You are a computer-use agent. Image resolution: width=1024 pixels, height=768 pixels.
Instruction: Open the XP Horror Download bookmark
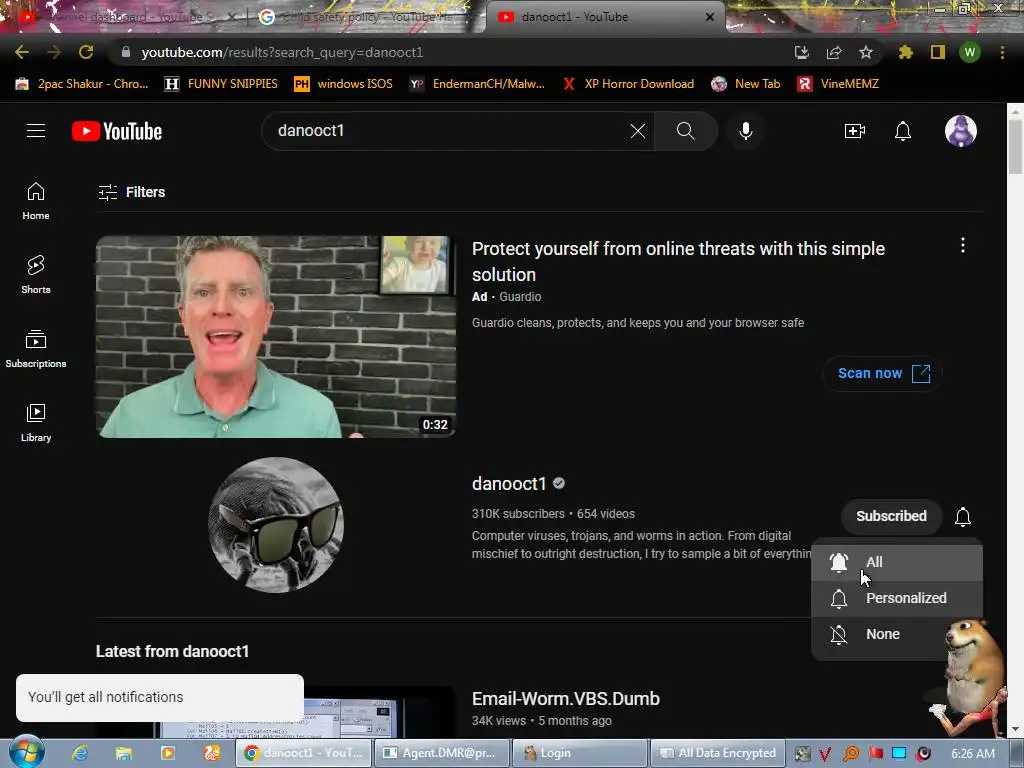pyautogui.click(x=628, y=84)
